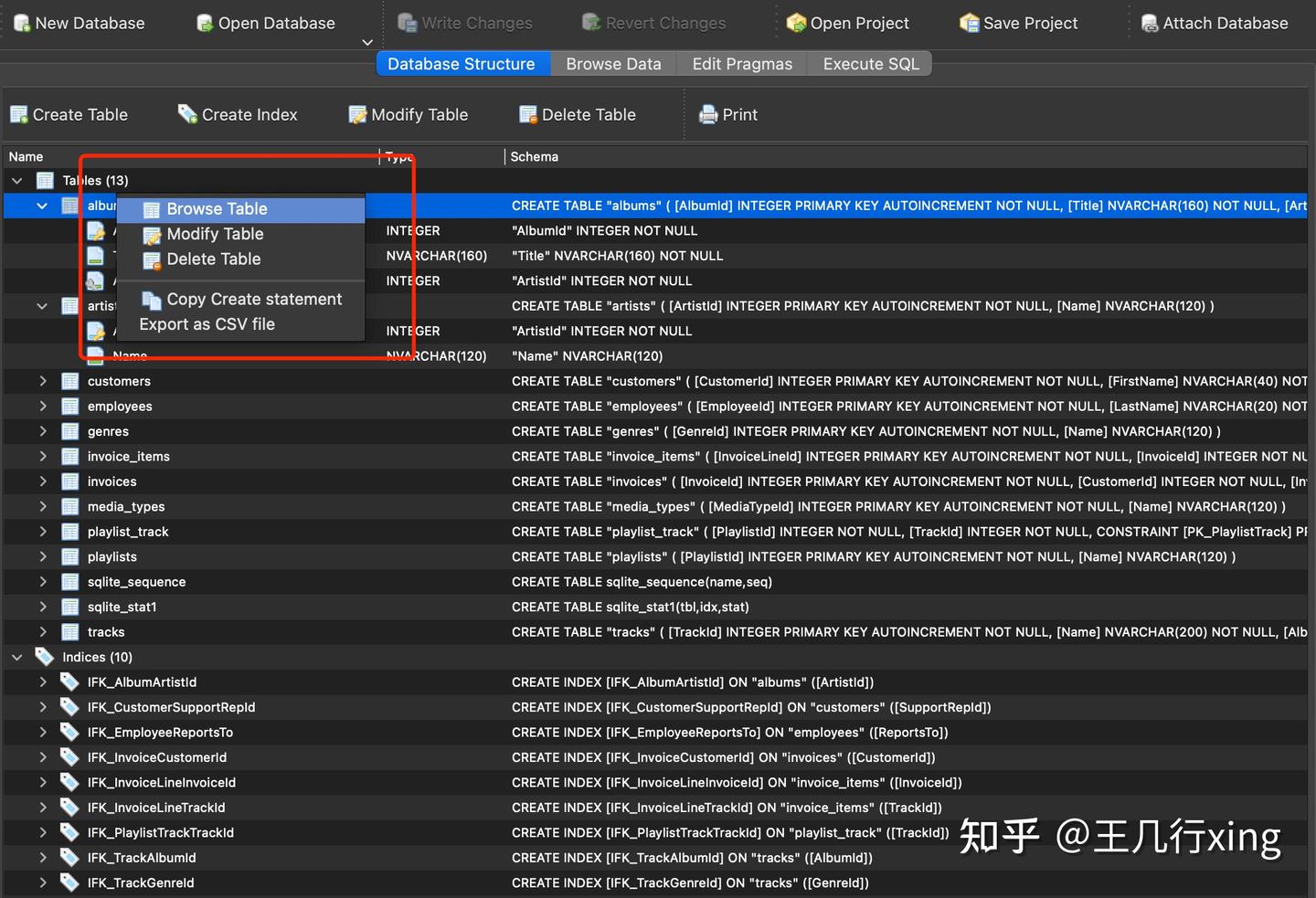Select the tracks table row

pos(105,631)
